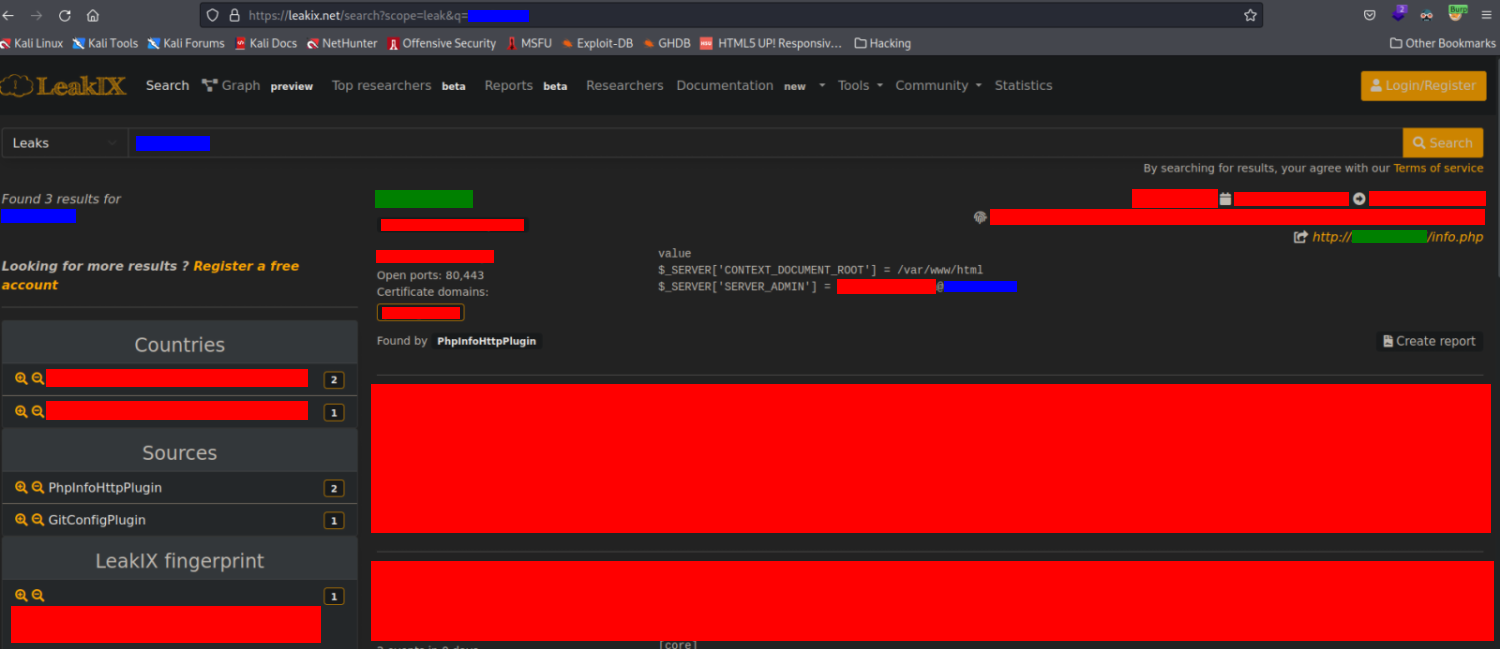Bookmark this page with the star icon
The width and height of the screenshot is (1500, 649).
(1250, 15)
